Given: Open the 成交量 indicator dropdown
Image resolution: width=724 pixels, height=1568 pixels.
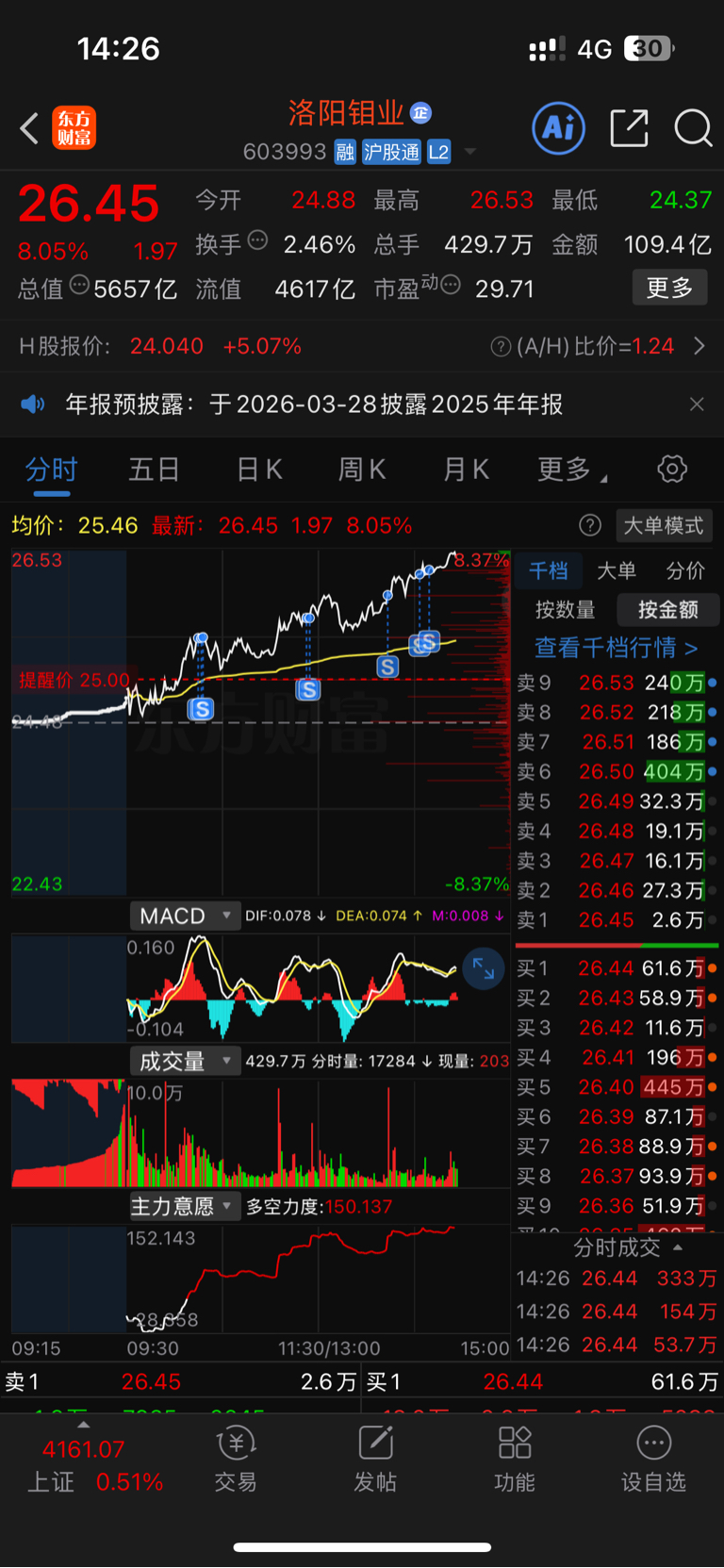Looking at the screenshot, I should click(185, 1061).
